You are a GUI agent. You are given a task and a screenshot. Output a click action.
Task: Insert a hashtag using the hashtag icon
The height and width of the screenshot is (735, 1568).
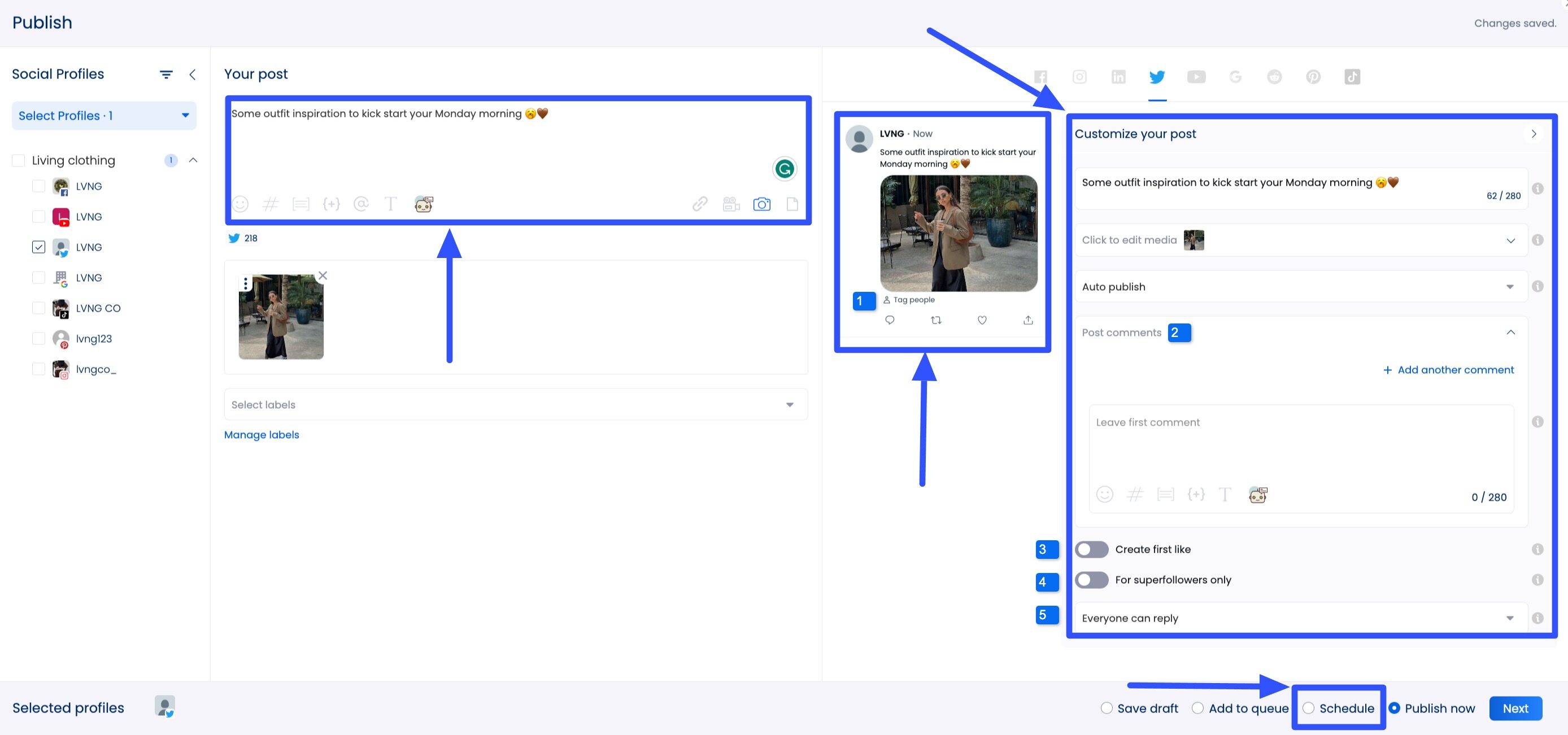pyautogui.click(x=271, y=204)
